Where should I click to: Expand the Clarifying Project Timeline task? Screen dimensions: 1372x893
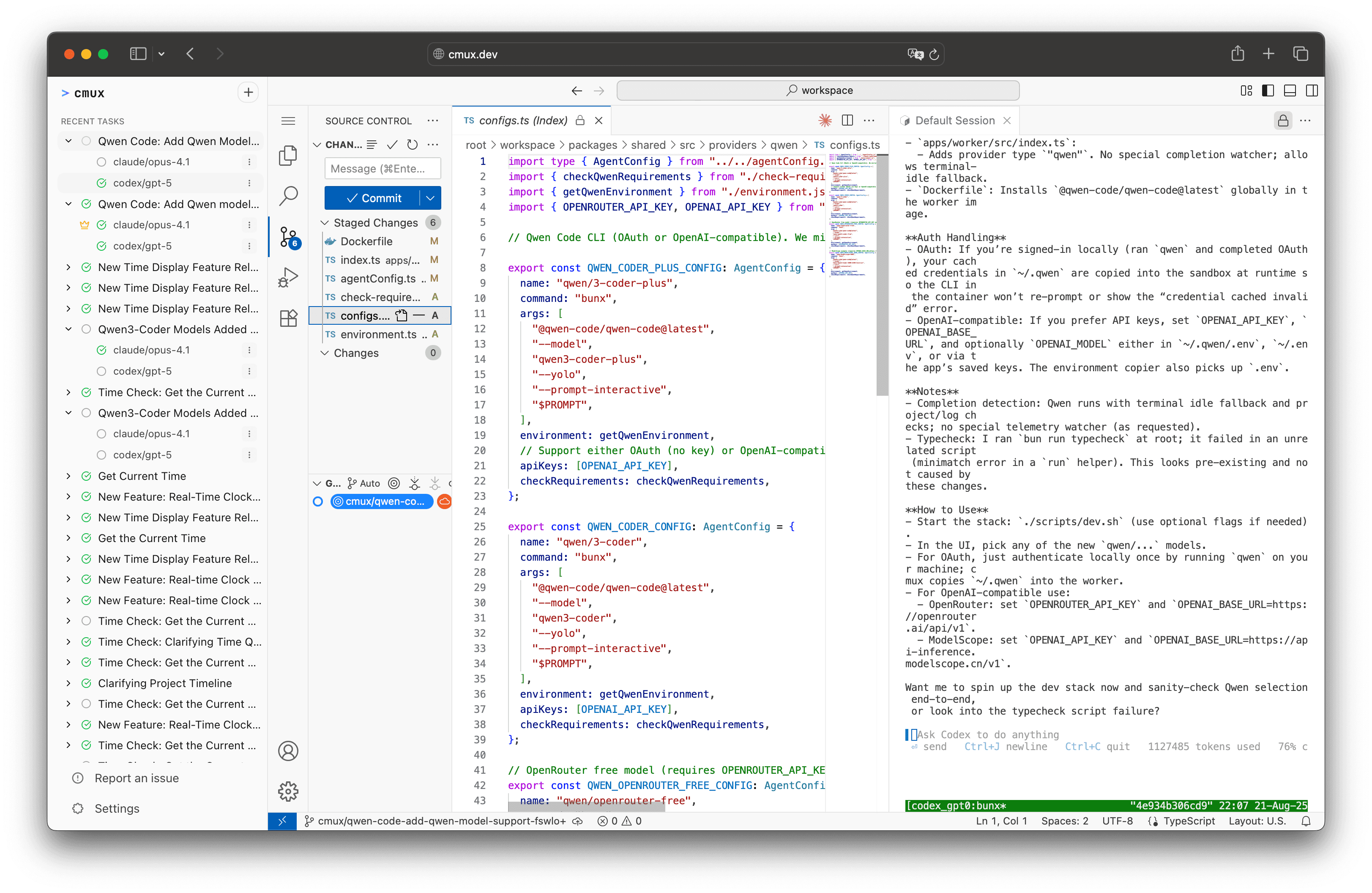pos(68,683)
